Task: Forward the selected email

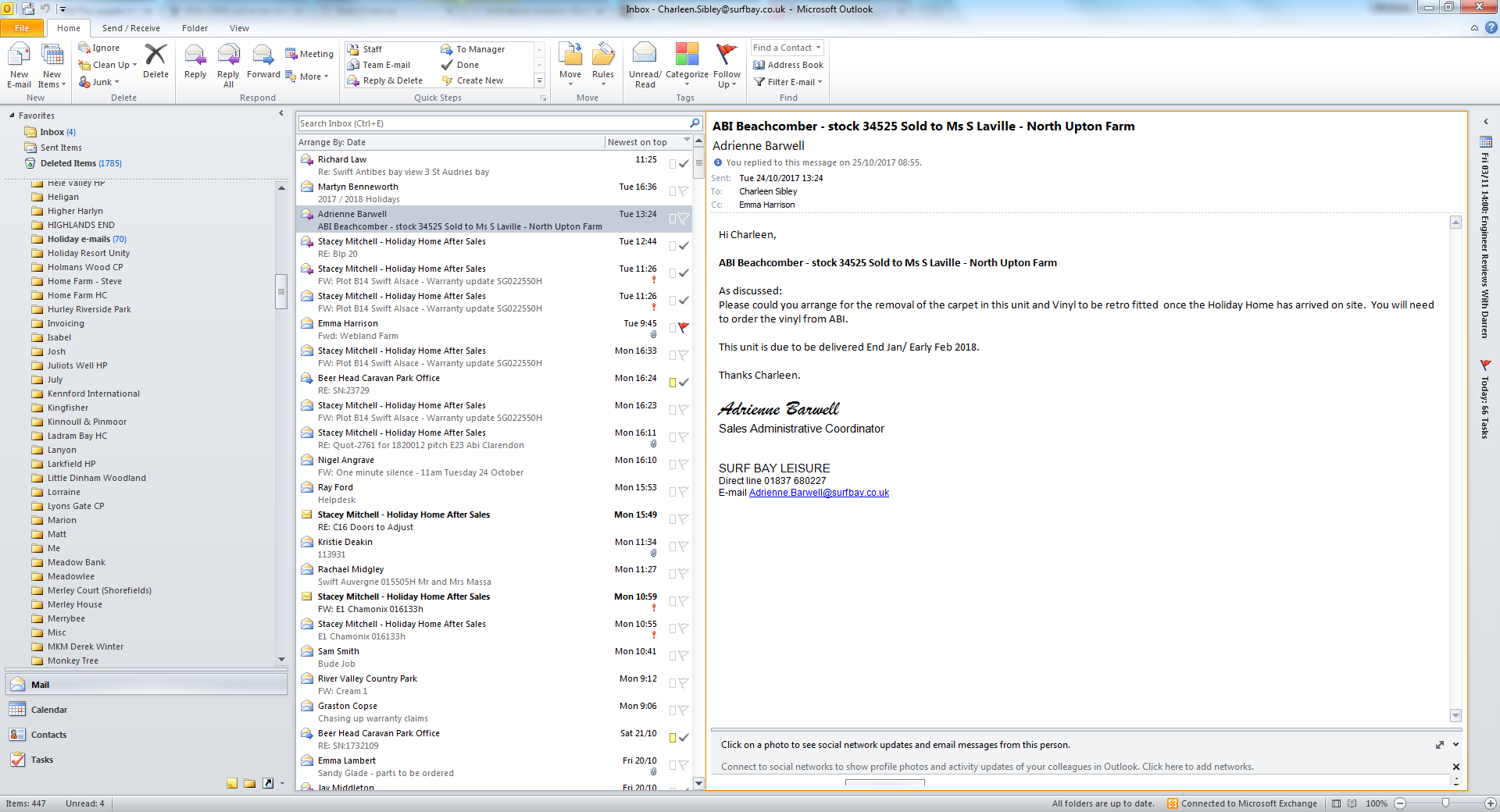Action: (263, 61)
